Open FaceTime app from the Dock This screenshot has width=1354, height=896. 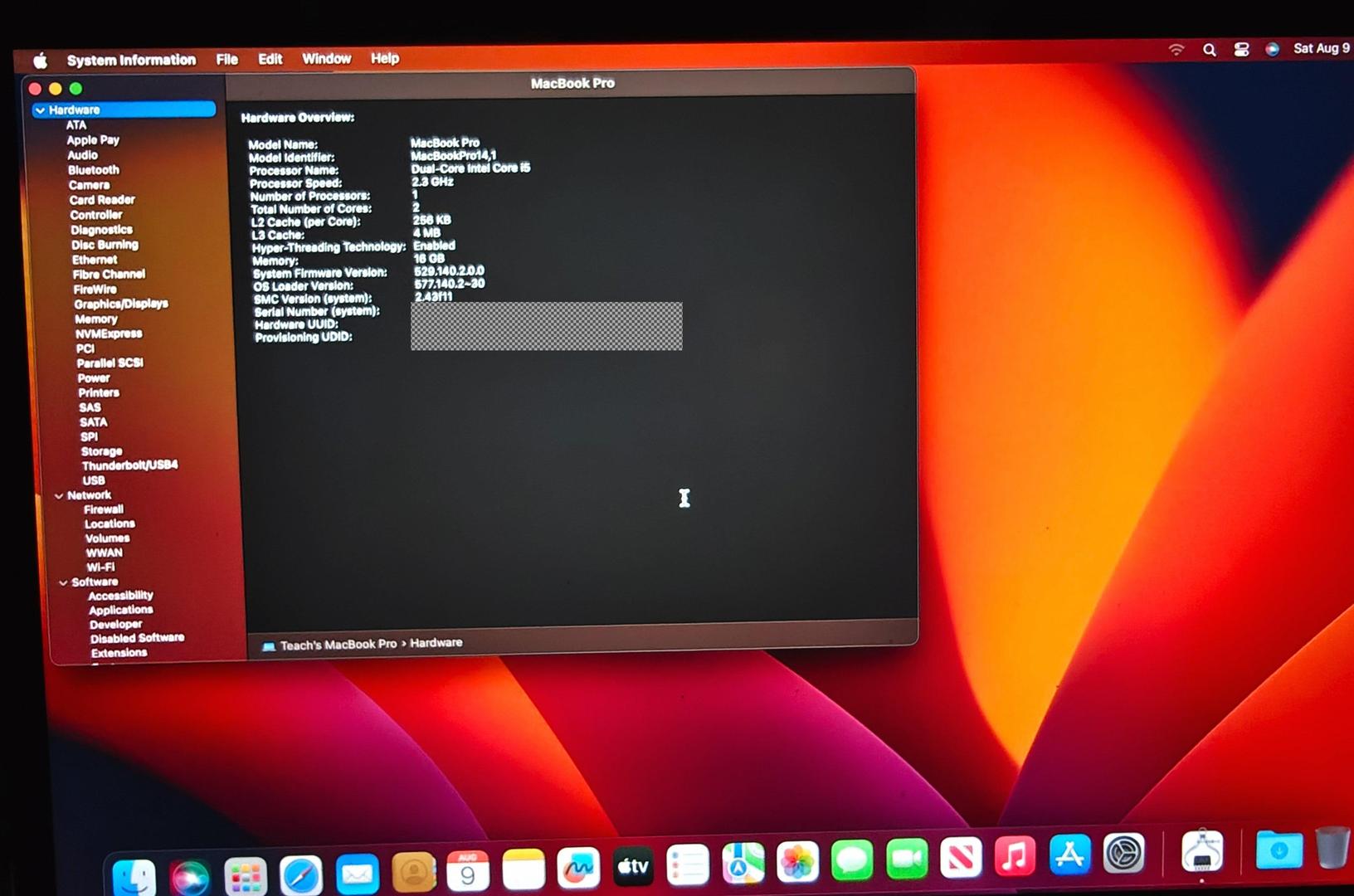click(x=907, y=858)
